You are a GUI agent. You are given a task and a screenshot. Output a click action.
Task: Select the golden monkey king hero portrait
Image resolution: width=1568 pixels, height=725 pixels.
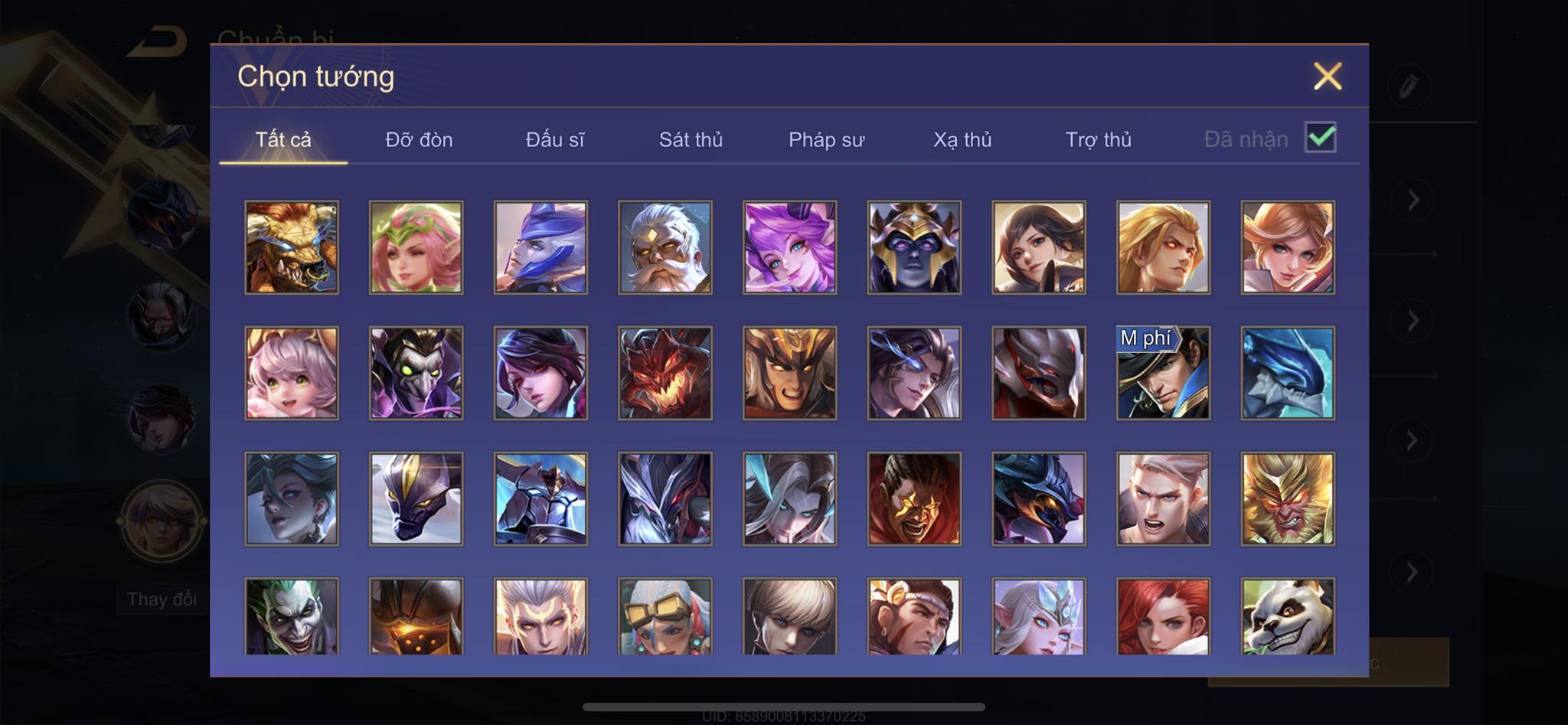(x=1288, y=498)
